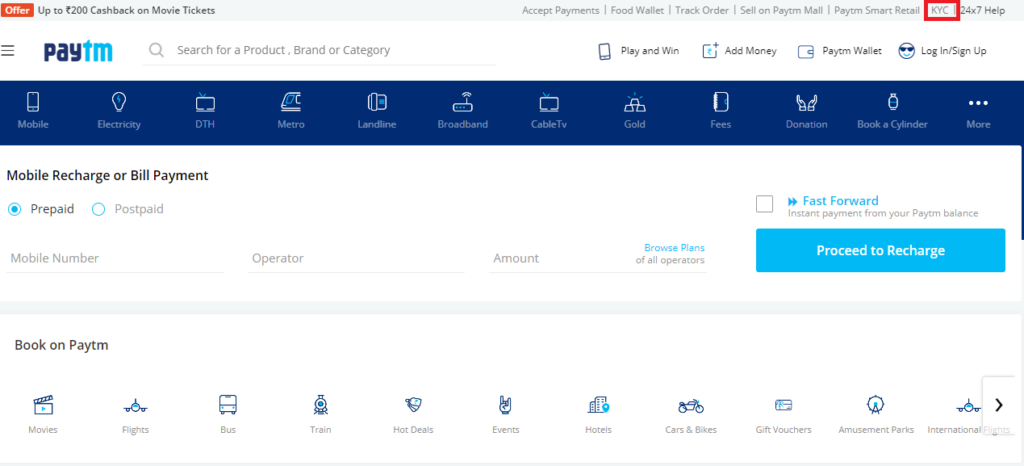Click Proceed to Recharge button
1024x466 pixels.
pos(880,251)
